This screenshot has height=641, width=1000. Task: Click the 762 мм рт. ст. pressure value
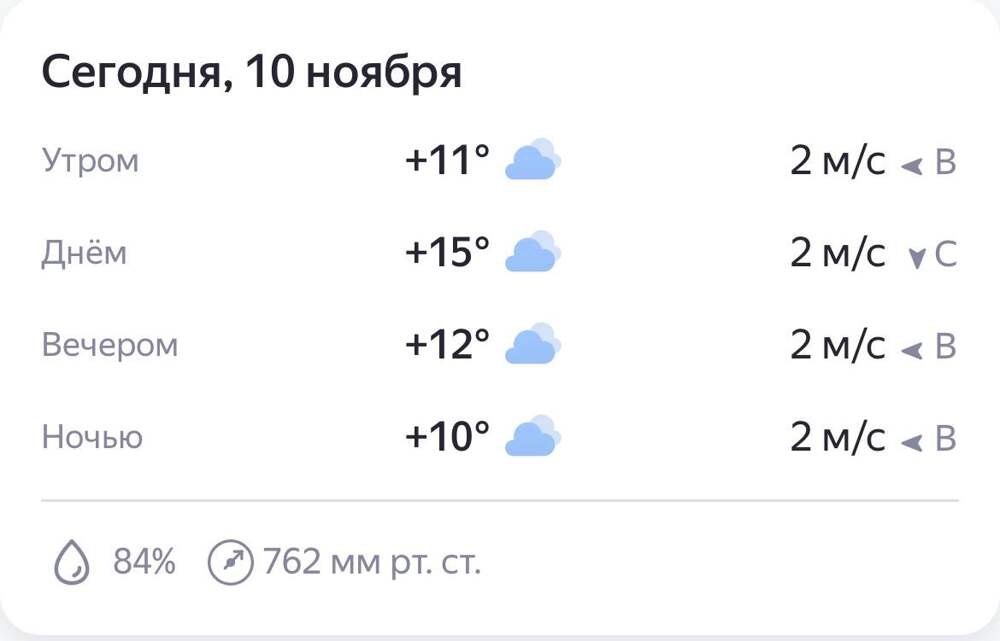point(372,563)
